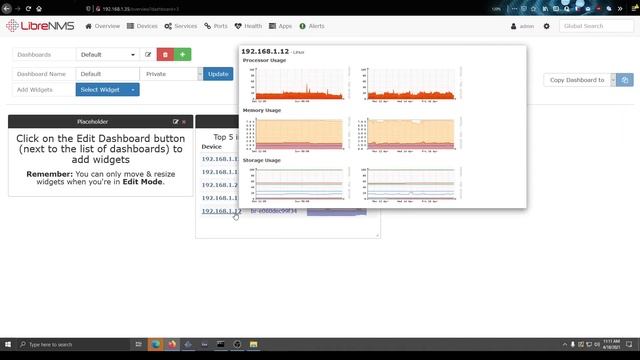Open device link 192.168.1.12
The height and width of the screenshot is (360, 640).
click(x=222, y=211)
